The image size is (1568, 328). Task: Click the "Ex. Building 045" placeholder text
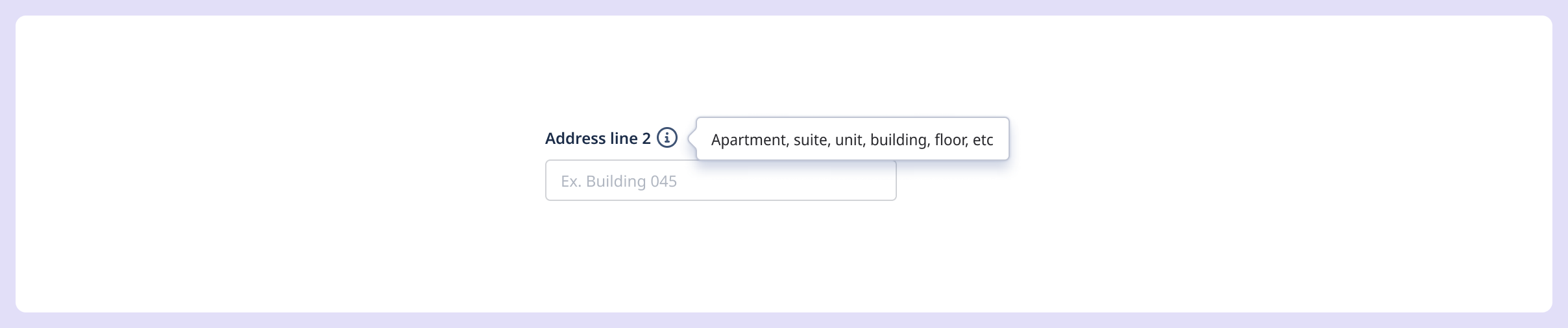(619, 182)
